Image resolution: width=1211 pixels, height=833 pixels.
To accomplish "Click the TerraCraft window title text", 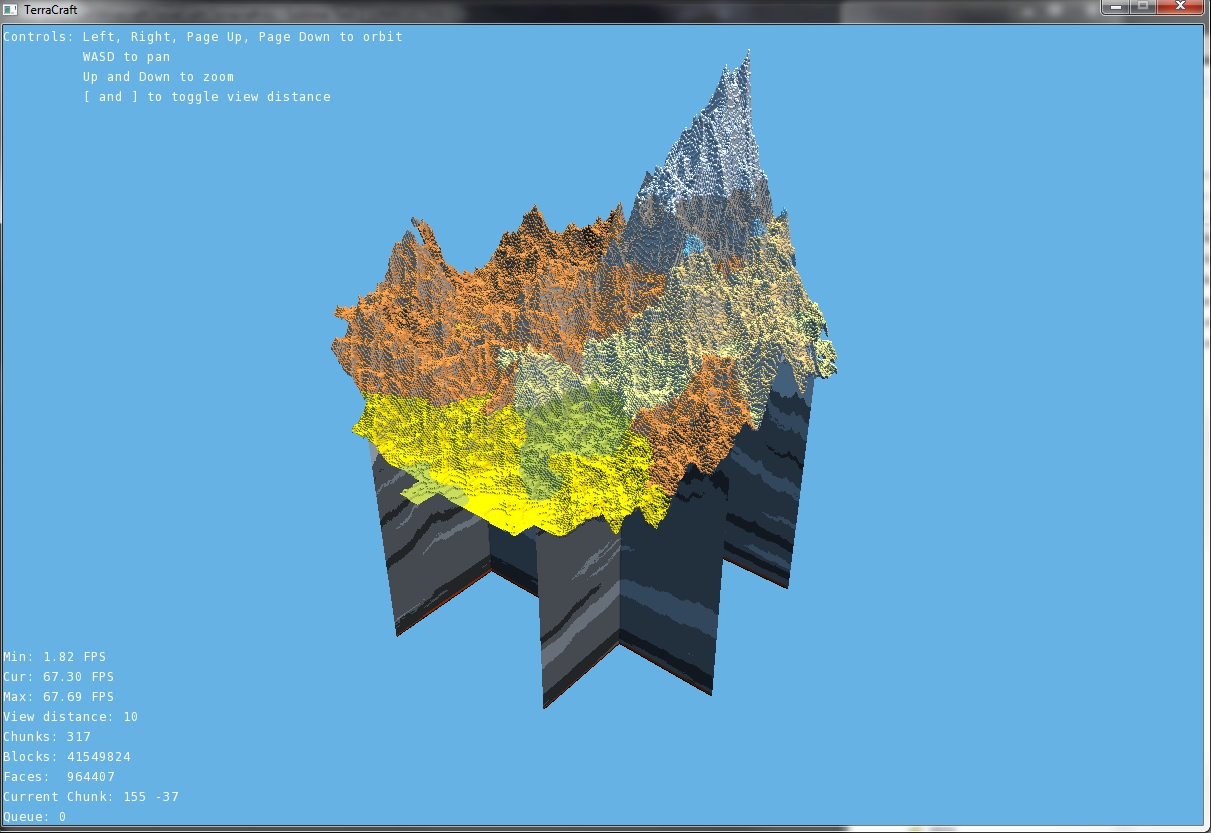I will point(51,9).
